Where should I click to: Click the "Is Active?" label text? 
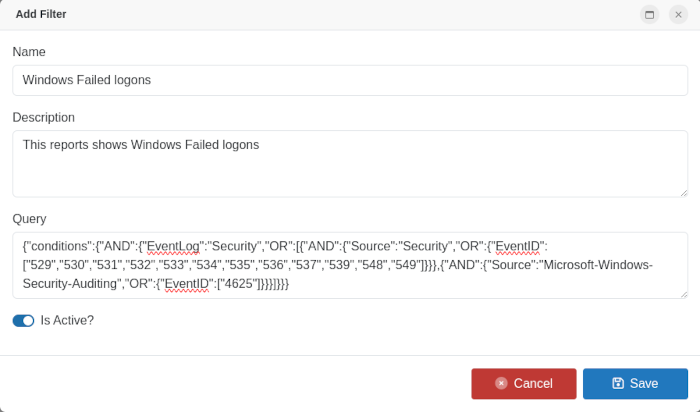point(67,320)
